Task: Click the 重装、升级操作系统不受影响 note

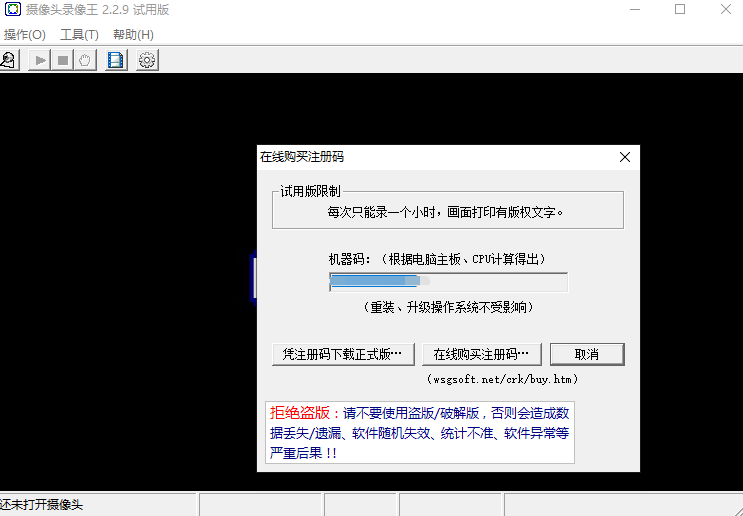Action: tap(448, 308)
